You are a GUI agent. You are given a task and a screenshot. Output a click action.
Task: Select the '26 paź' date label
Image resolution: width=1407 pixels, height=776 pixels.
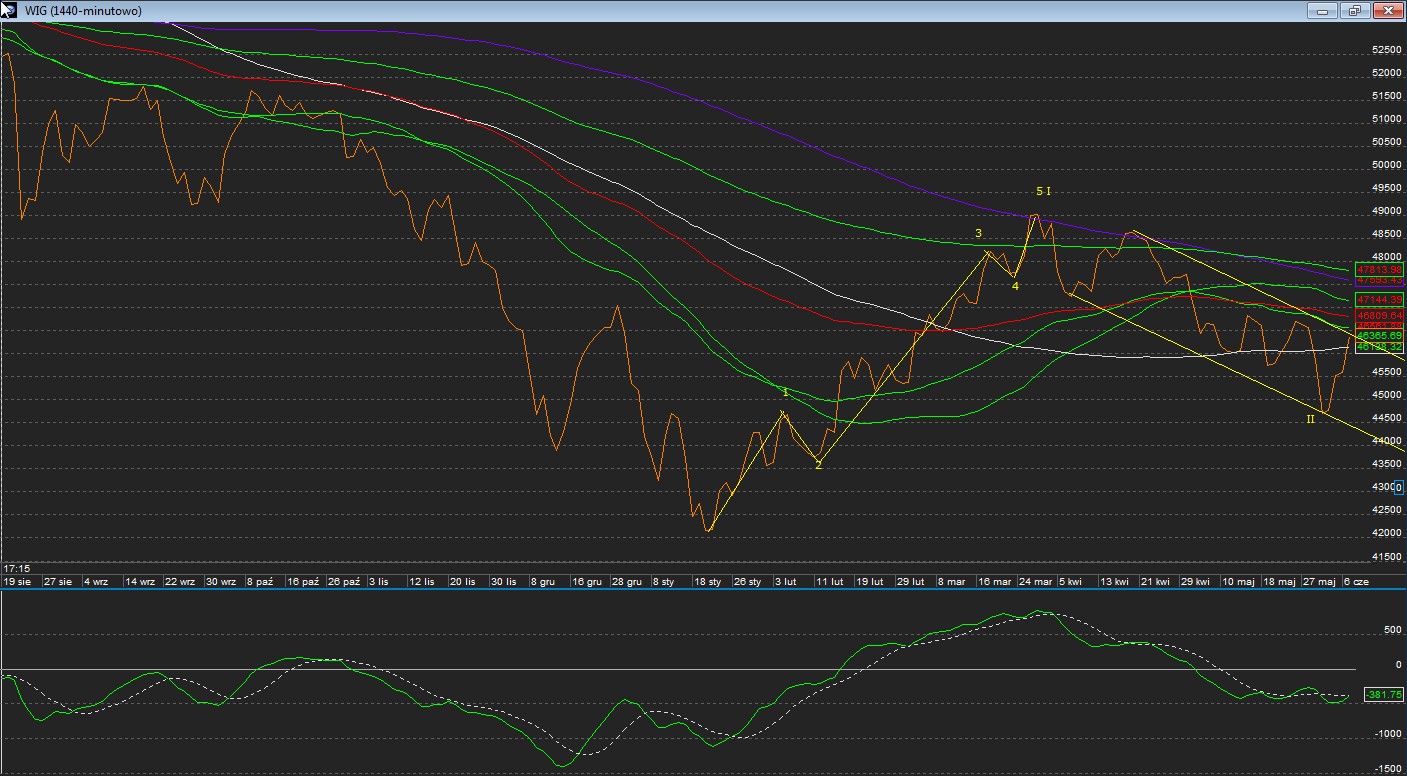(x=343, y=581)
